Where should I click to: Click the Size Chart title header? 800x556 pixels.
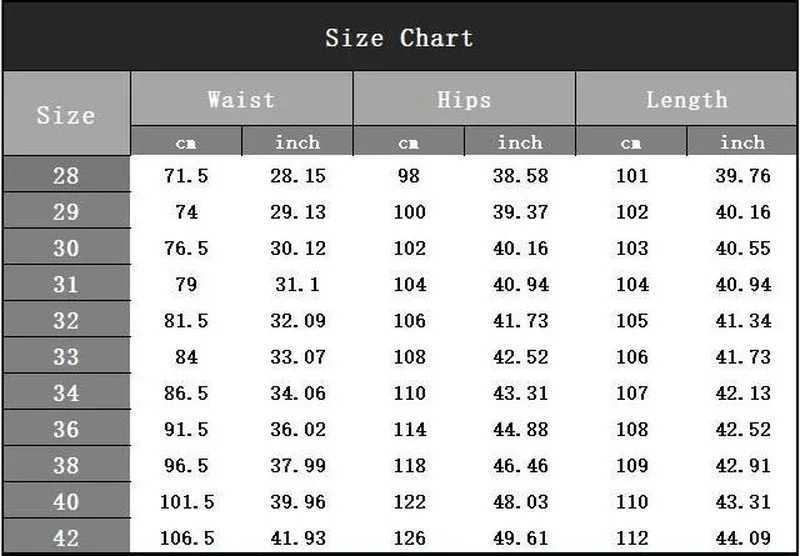pos(399,38)
